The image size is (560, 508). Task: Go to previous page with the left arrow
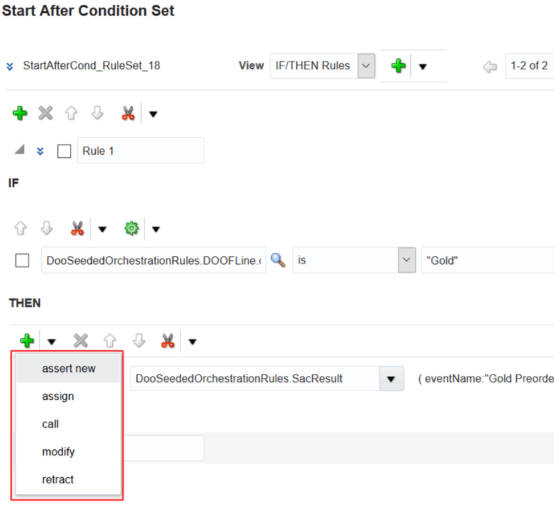[x=490, y=66]
